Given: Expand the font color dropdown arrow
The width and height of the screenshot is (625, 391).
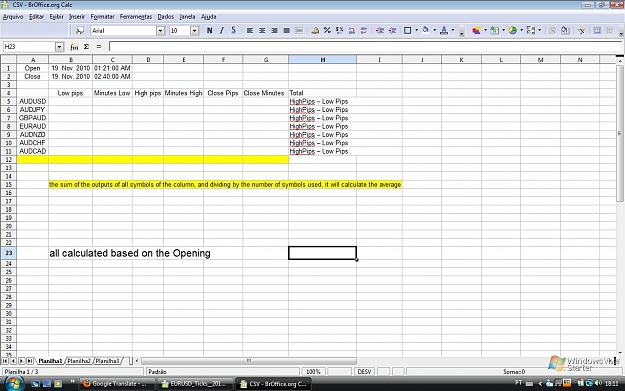Looking at the screenshot, I should point(453,30).
